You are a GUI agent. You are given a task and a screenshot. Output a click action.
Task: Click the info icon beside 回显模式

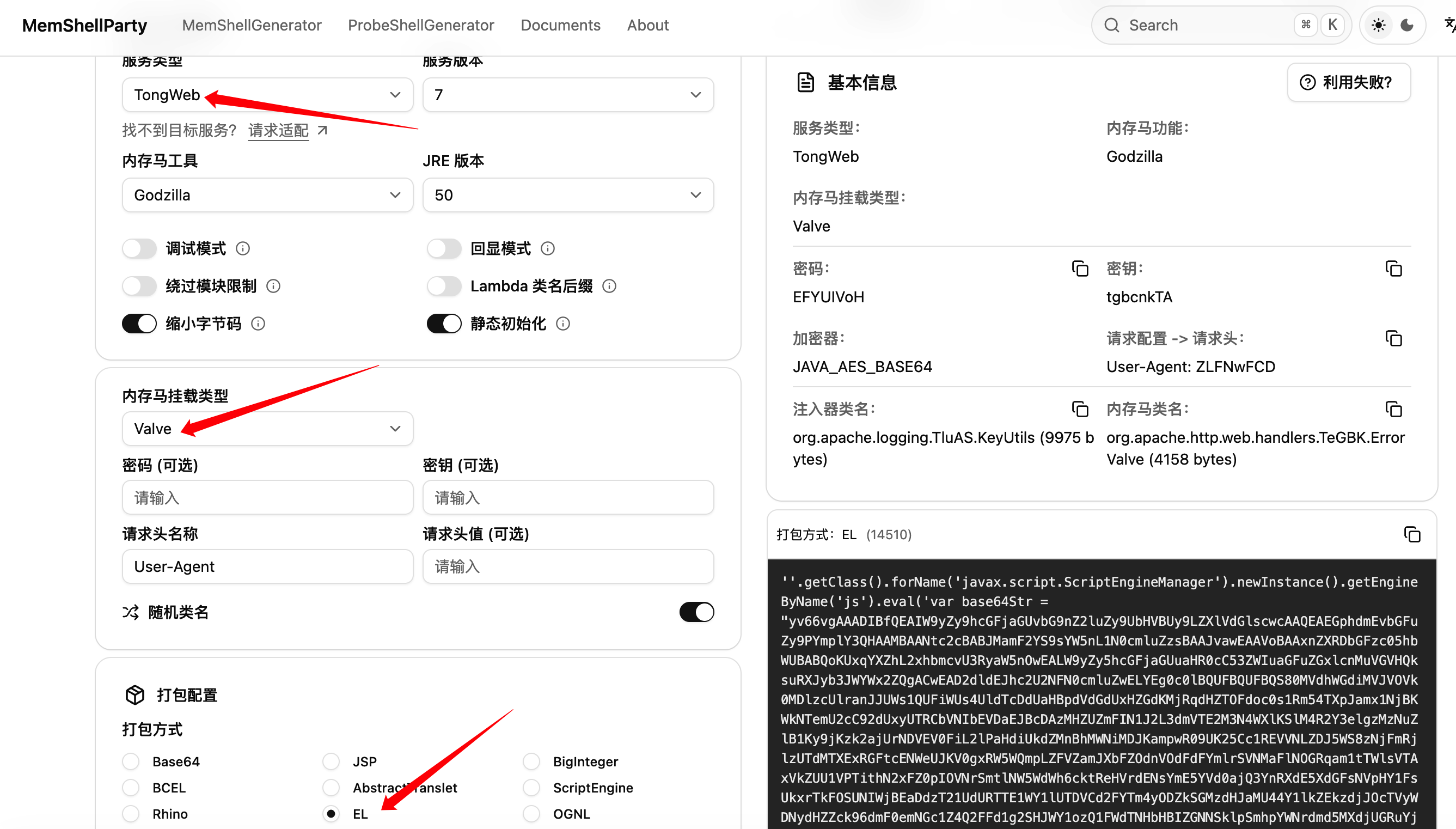tap(548, 249)
